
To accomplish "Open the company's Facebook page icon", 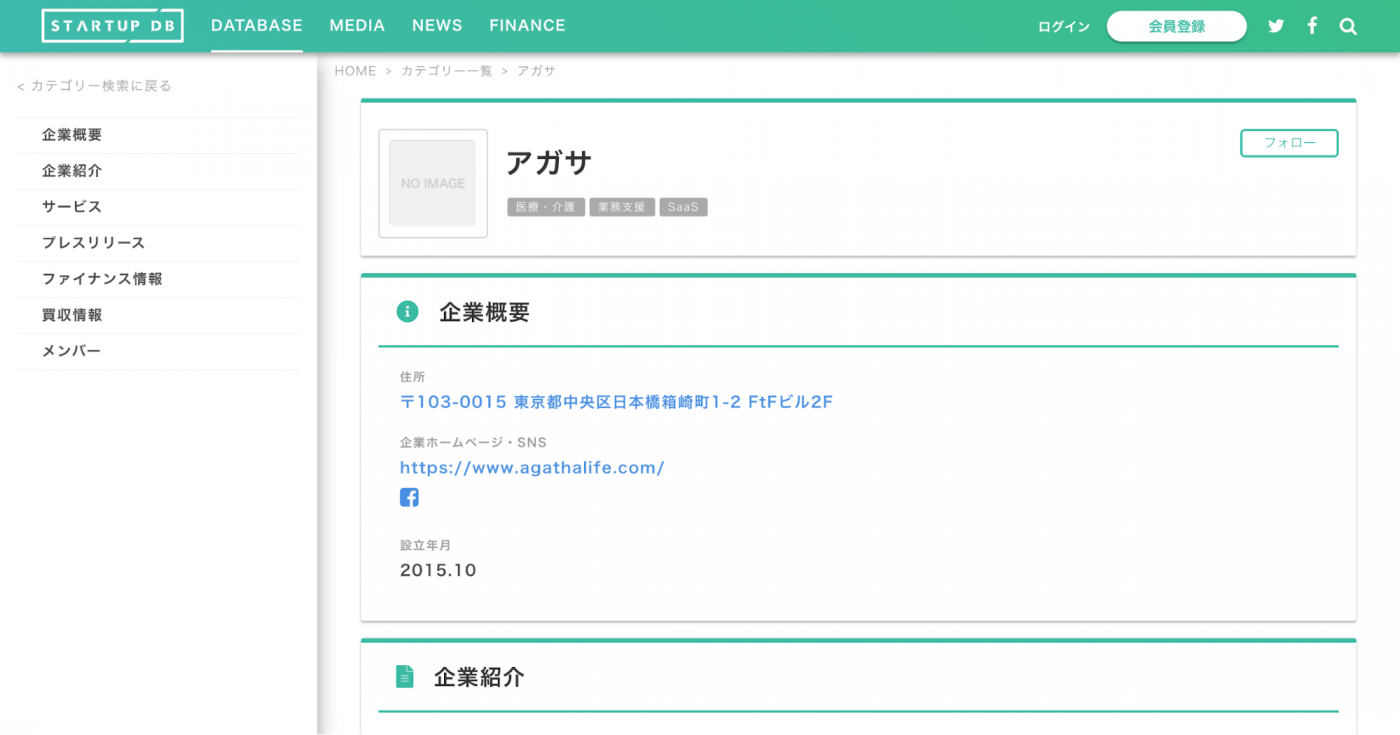I will pyautogui.click(x=409, y=496).
